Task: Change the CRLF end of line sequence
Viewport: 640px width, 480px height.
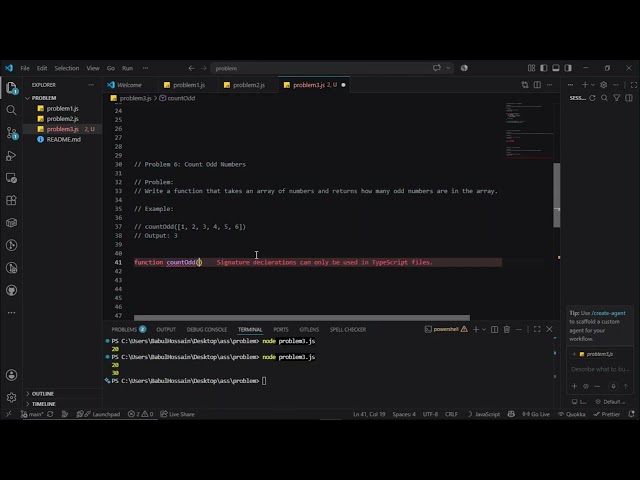Action: click(x=451, y=414)
